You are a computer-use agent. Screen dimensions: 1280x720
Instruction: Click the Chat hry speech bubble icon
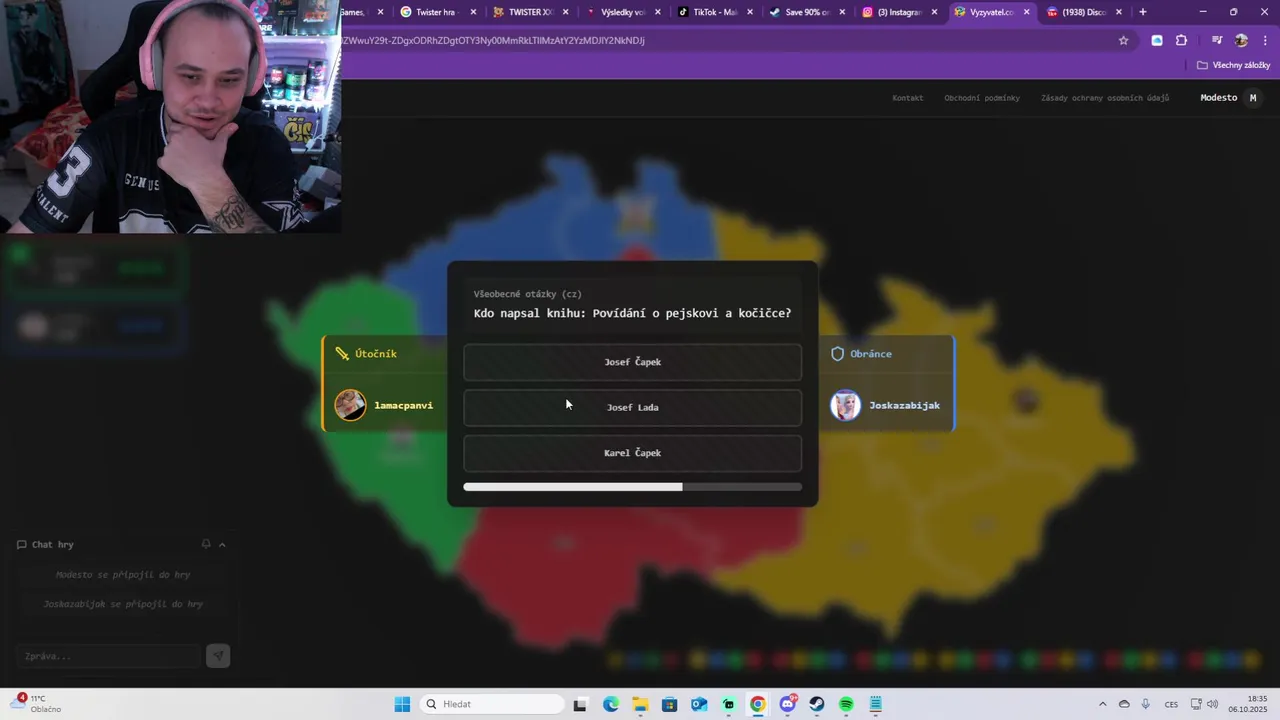pyautogui.click(x=21, y=545)
